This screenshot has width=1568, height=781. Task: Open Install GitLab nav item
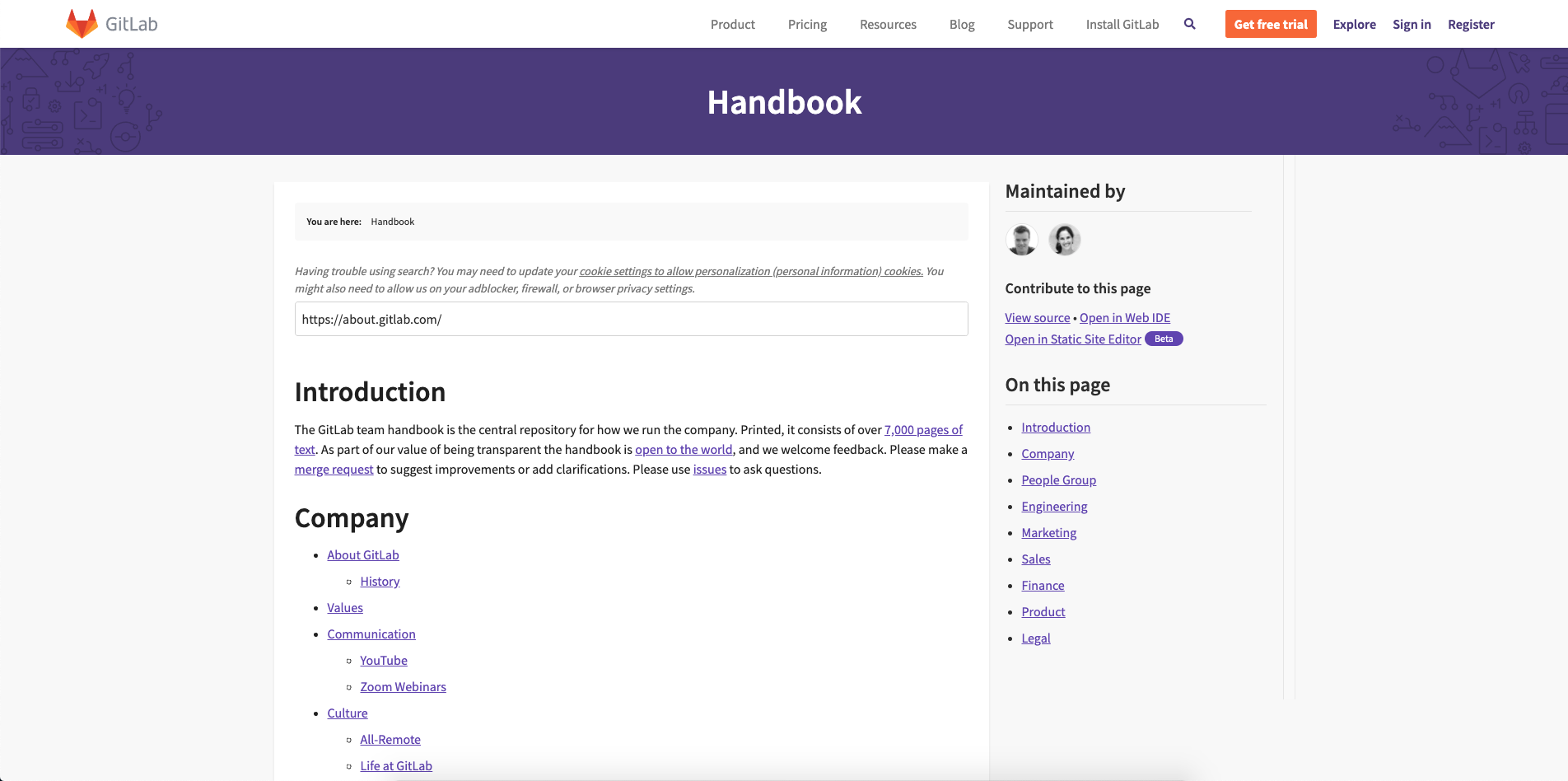coord(1122,25)
